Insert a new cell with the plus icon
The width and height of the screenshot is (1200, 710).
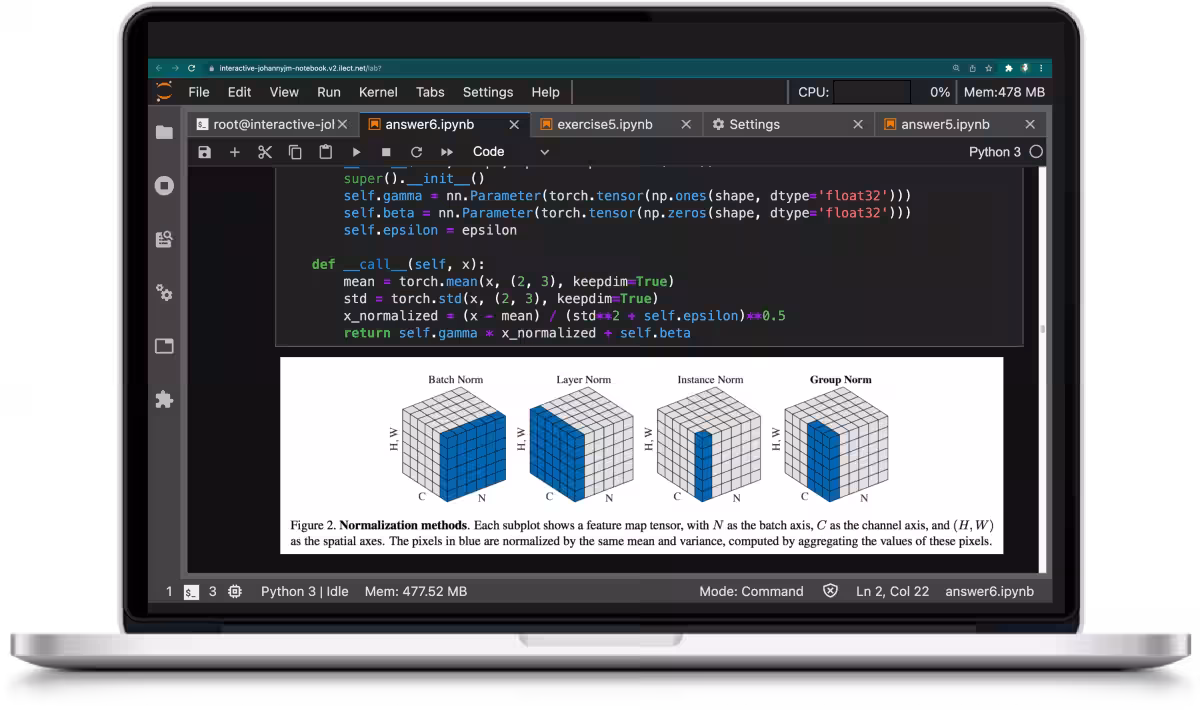coord(235,152)
